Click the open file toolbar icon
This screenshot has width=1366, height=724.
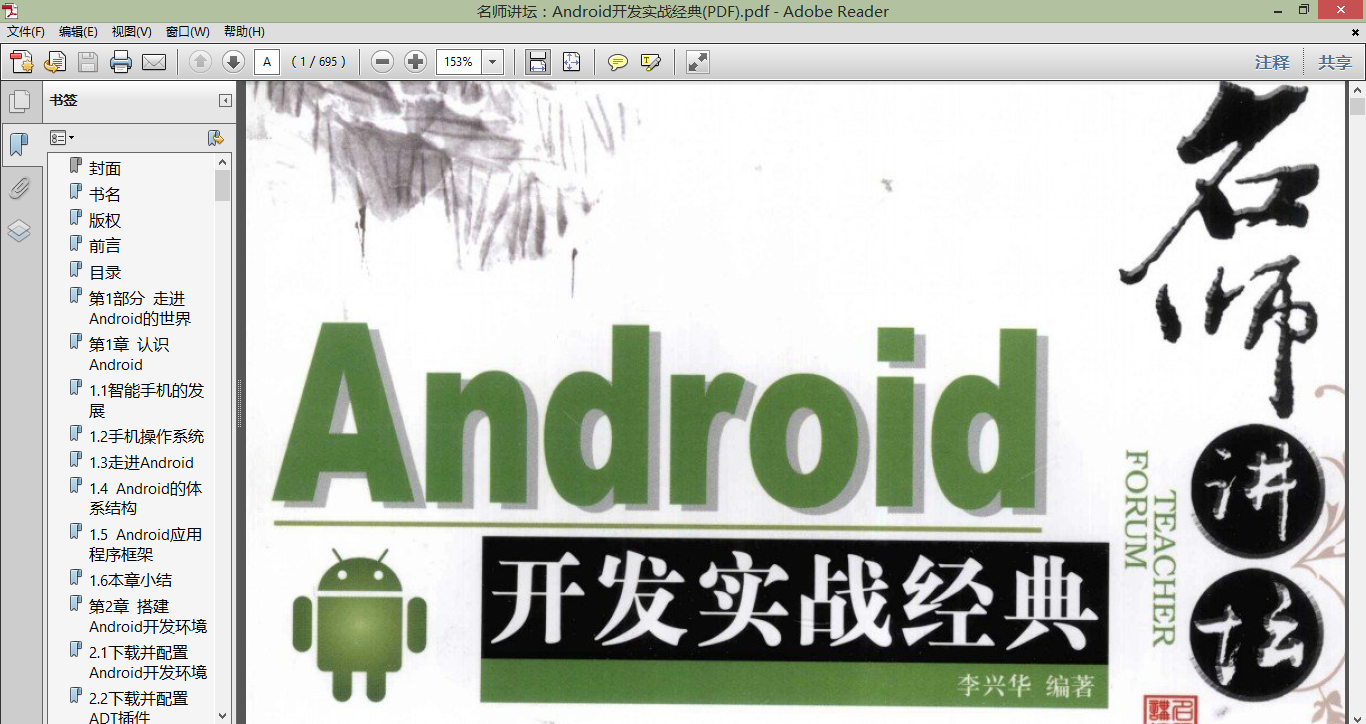(x=55, y=62)
